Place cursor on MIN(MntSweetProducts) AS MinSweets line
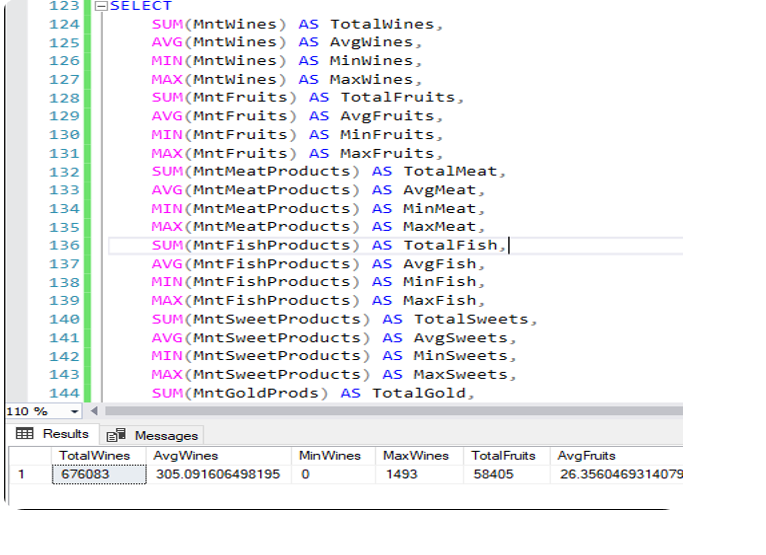The image size is (766, 555). click(x=334, y=356)
